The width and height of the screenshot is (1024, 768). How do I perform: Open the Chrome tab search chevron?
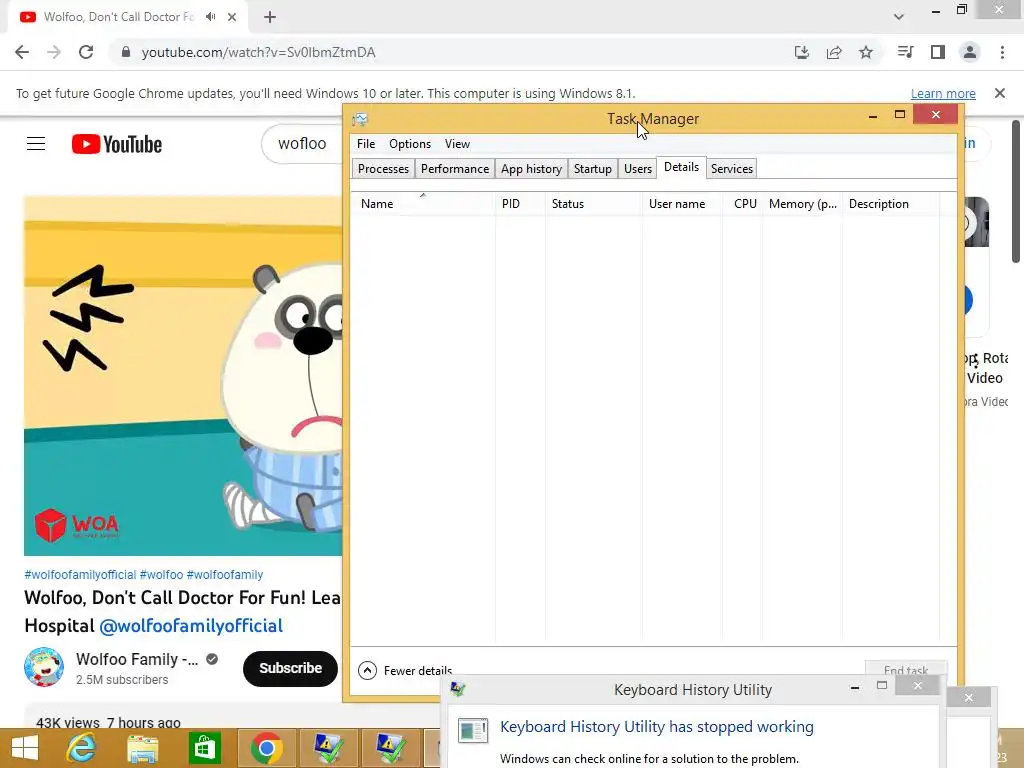click(x=899, y=17)
